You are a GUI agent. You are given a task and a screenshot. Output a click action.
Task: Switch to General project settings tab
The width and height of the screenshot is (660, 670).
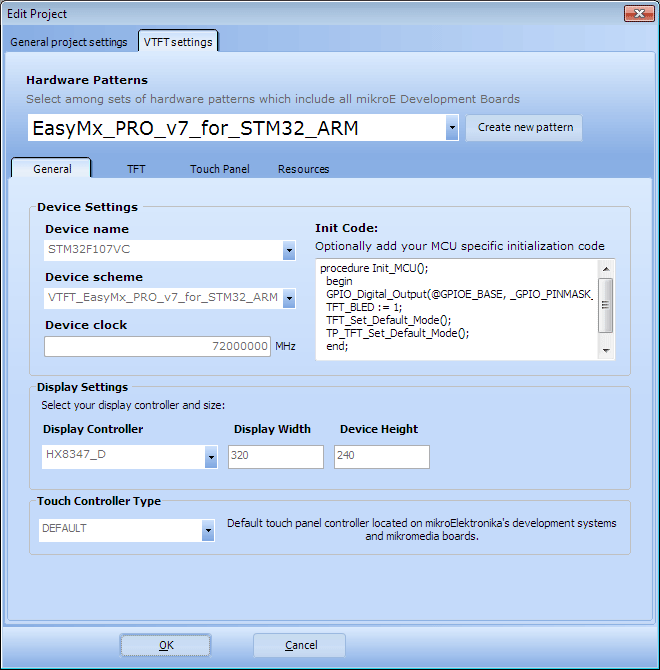69,42
